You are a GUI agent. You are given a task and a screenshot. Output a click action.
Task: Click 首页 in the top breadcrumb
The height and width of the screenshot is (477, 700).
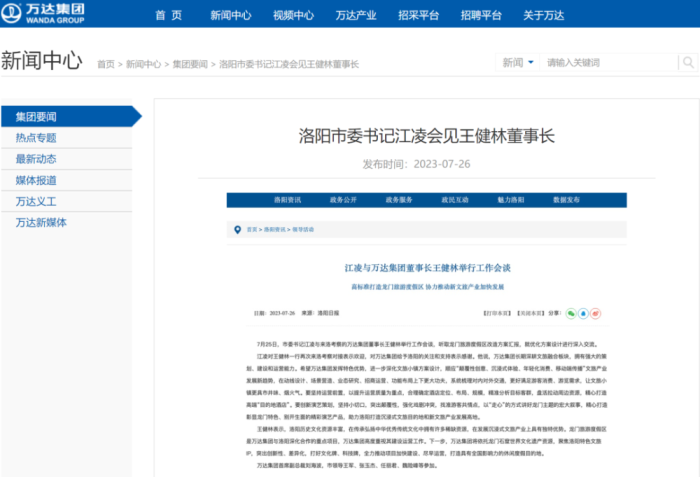pos(106,64)
